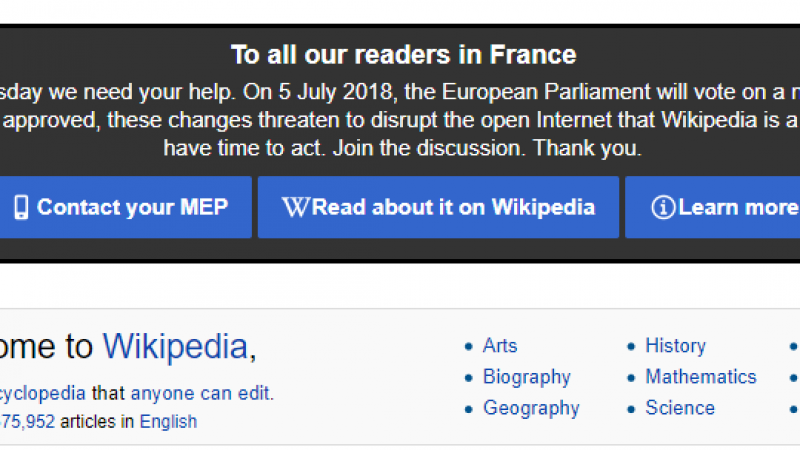Click the encyclopedia link
800x450 pixels.
point(40,393)
